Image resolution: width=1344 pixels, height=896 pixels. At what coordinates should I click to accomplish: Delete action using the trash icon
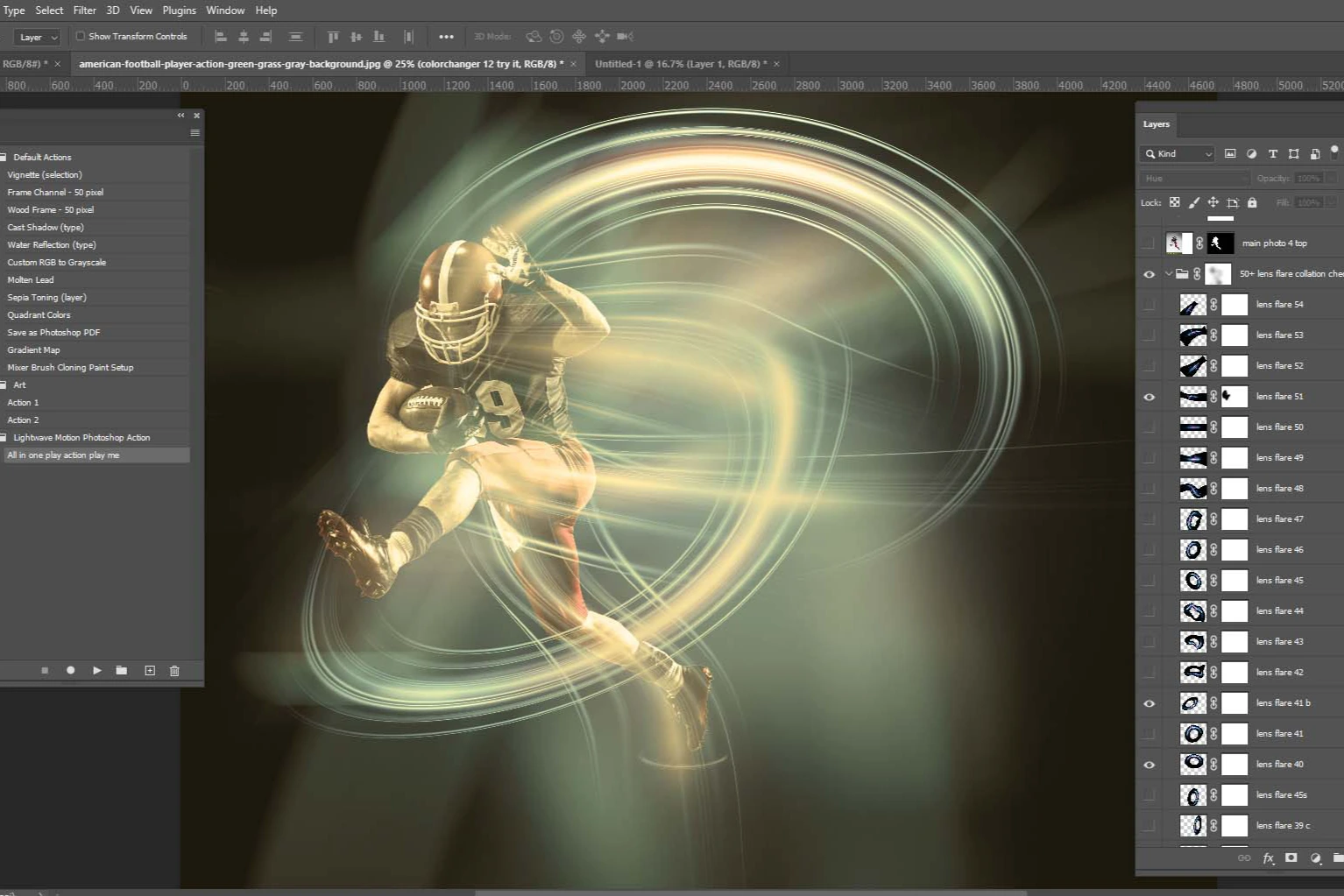pyautogui.click(x=174, y=670)
